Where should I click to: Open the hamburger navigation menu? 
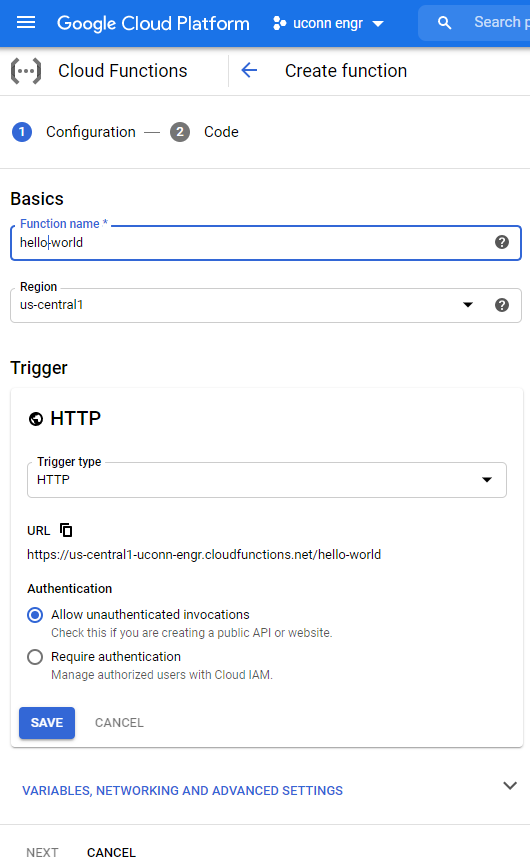coord(26,22)
